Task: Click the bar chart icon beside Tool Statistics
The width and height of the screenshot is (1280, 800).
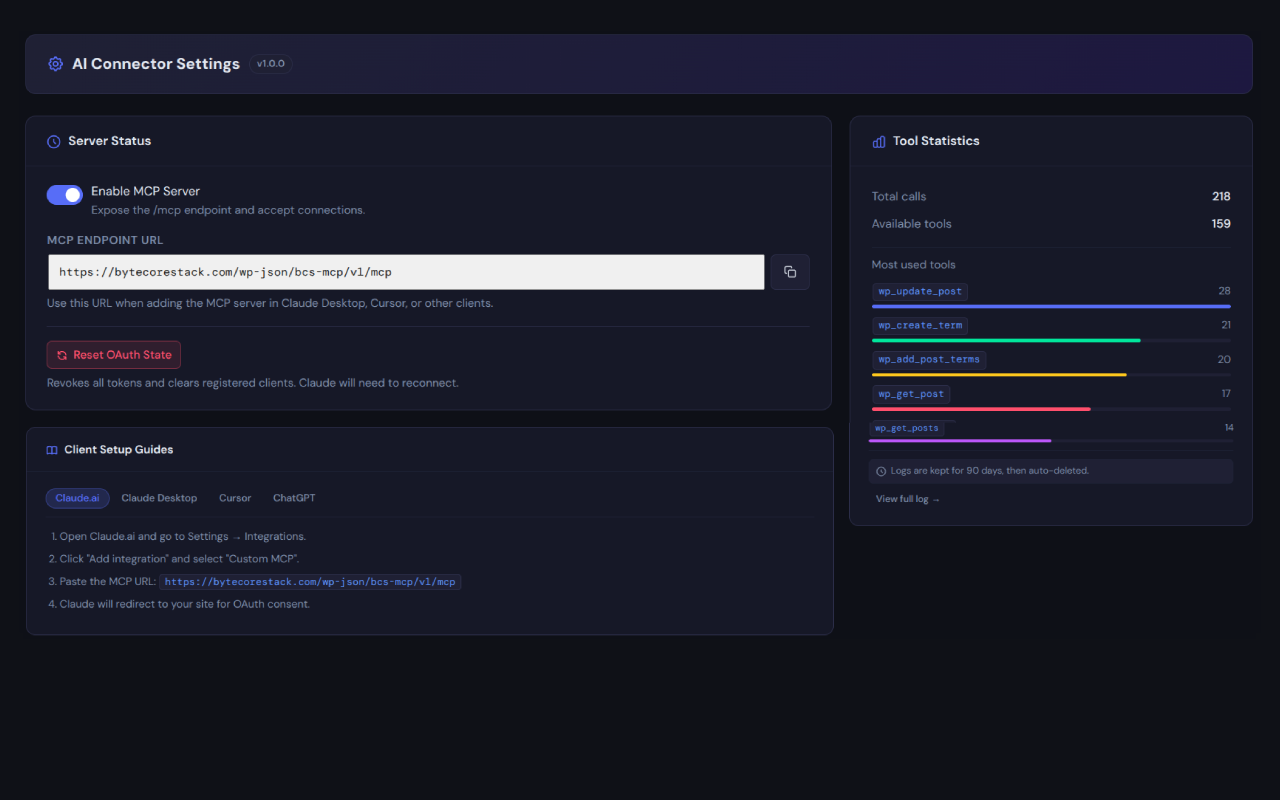Action: [879, 141]
